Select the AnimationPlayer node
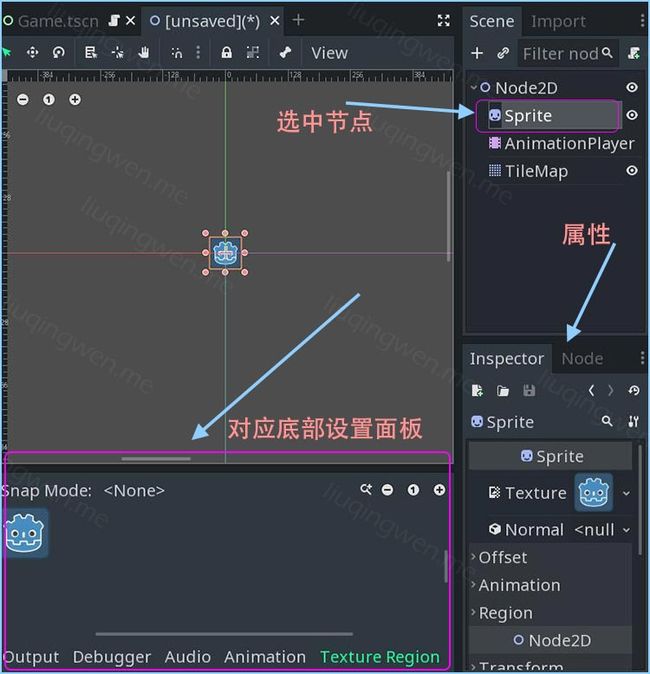 pos(561,144)
